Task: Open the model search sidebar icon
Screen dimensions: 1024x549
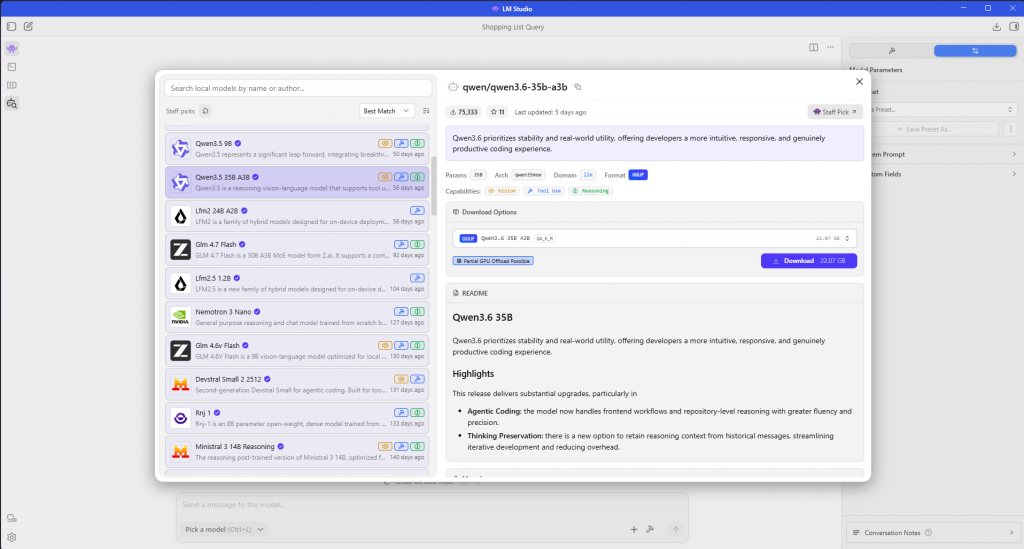Action: [x=12, y=103]
